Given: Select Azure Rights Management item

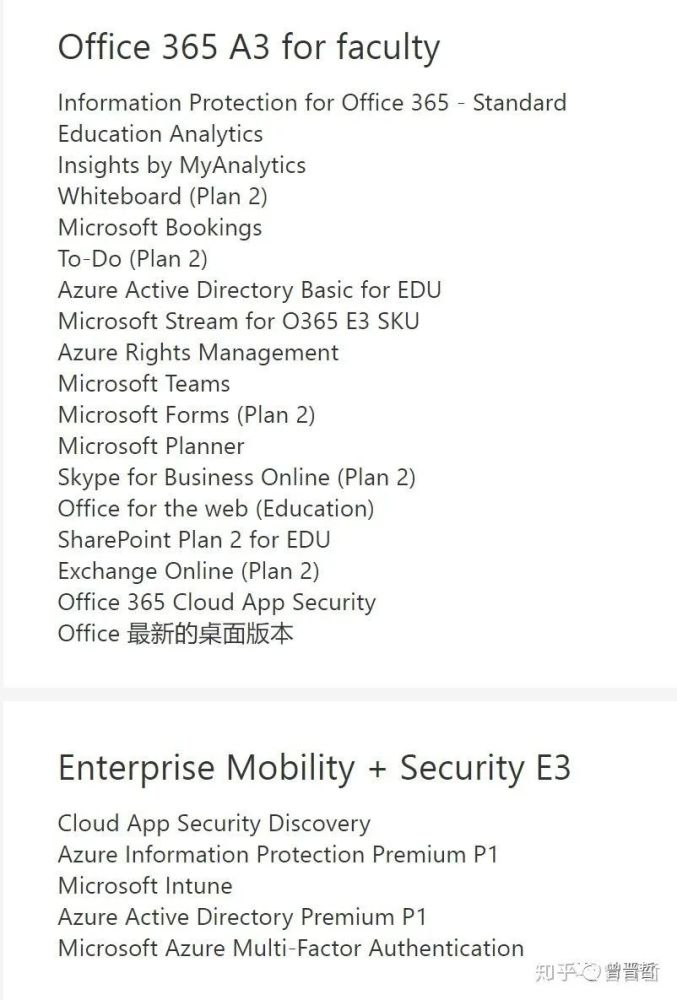Looking at the screenshot, I should [x=198, y=353].
